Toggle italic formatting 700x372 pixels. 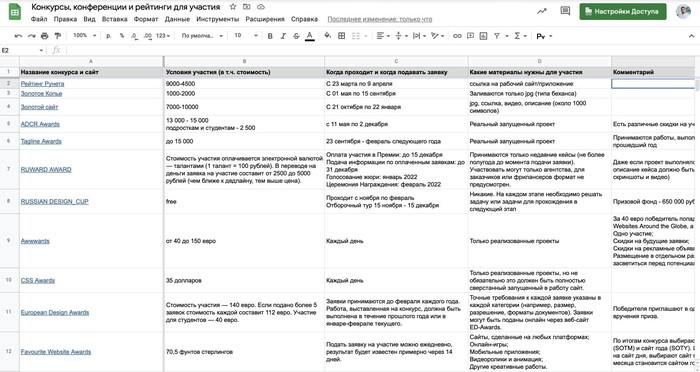tap(283, 36)
